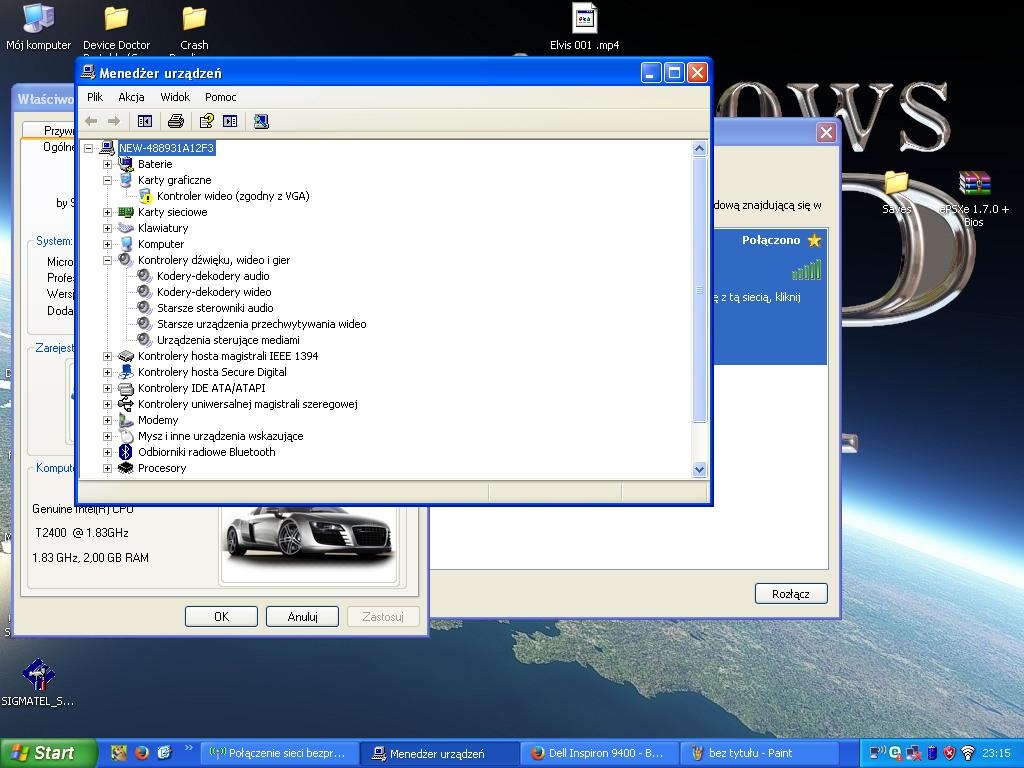
Task: Expand Kontrolery uniwersalnej magistrali szeregowej
Action: point(107,404)
